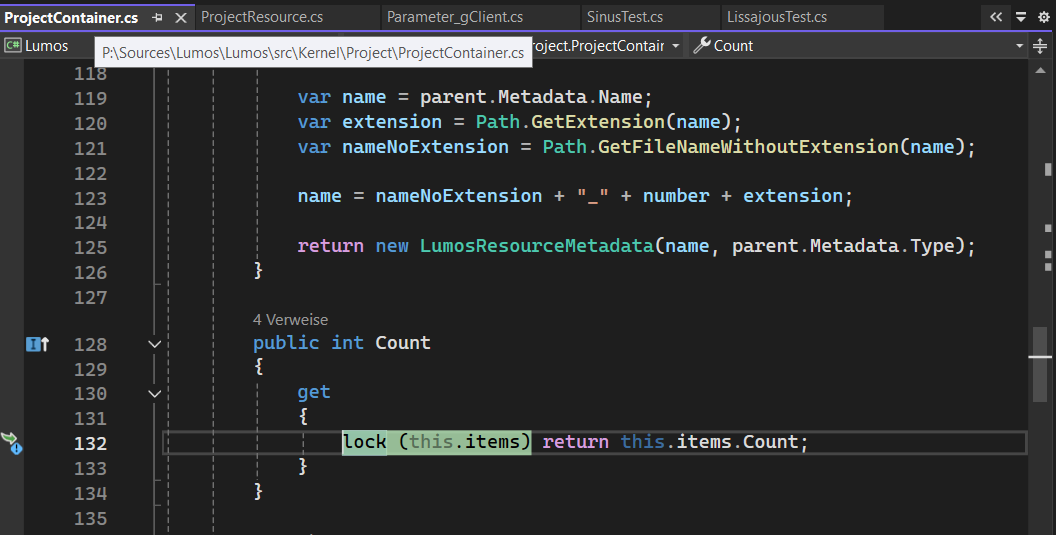Collapse the Count property at line 128
Image resolution: width=1056 pixels, height=535 pixels.
(x=154, y=343)
